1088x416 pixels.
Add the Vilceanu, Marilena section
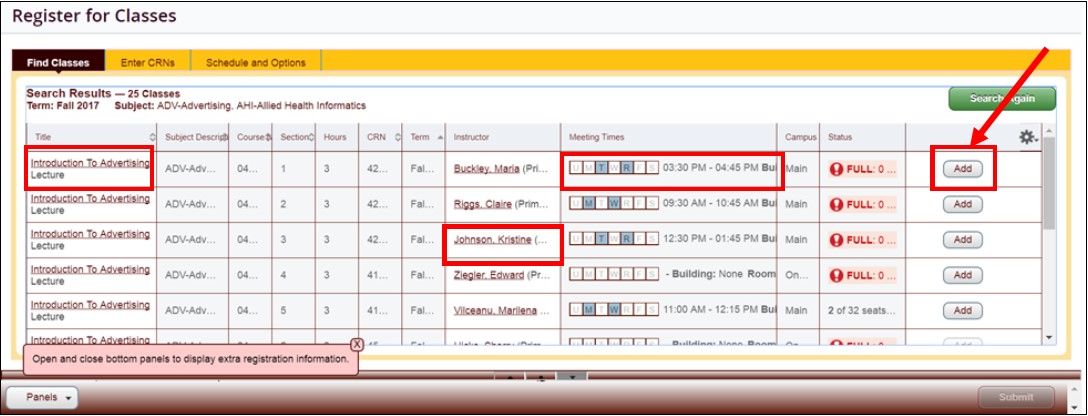[x=962, y=310]
